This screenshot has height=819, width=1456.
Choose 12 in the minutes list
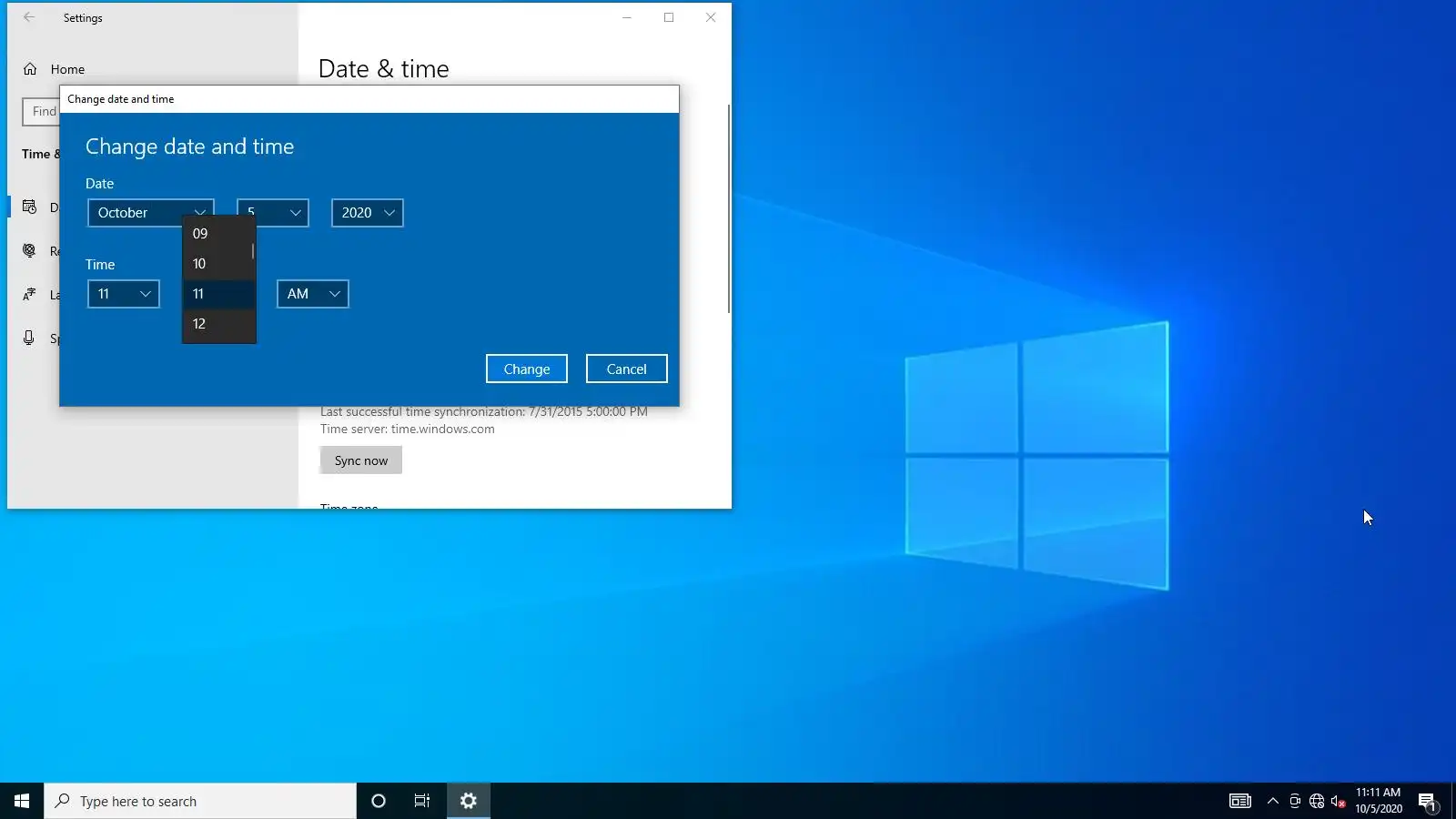[x=218, y=324]
